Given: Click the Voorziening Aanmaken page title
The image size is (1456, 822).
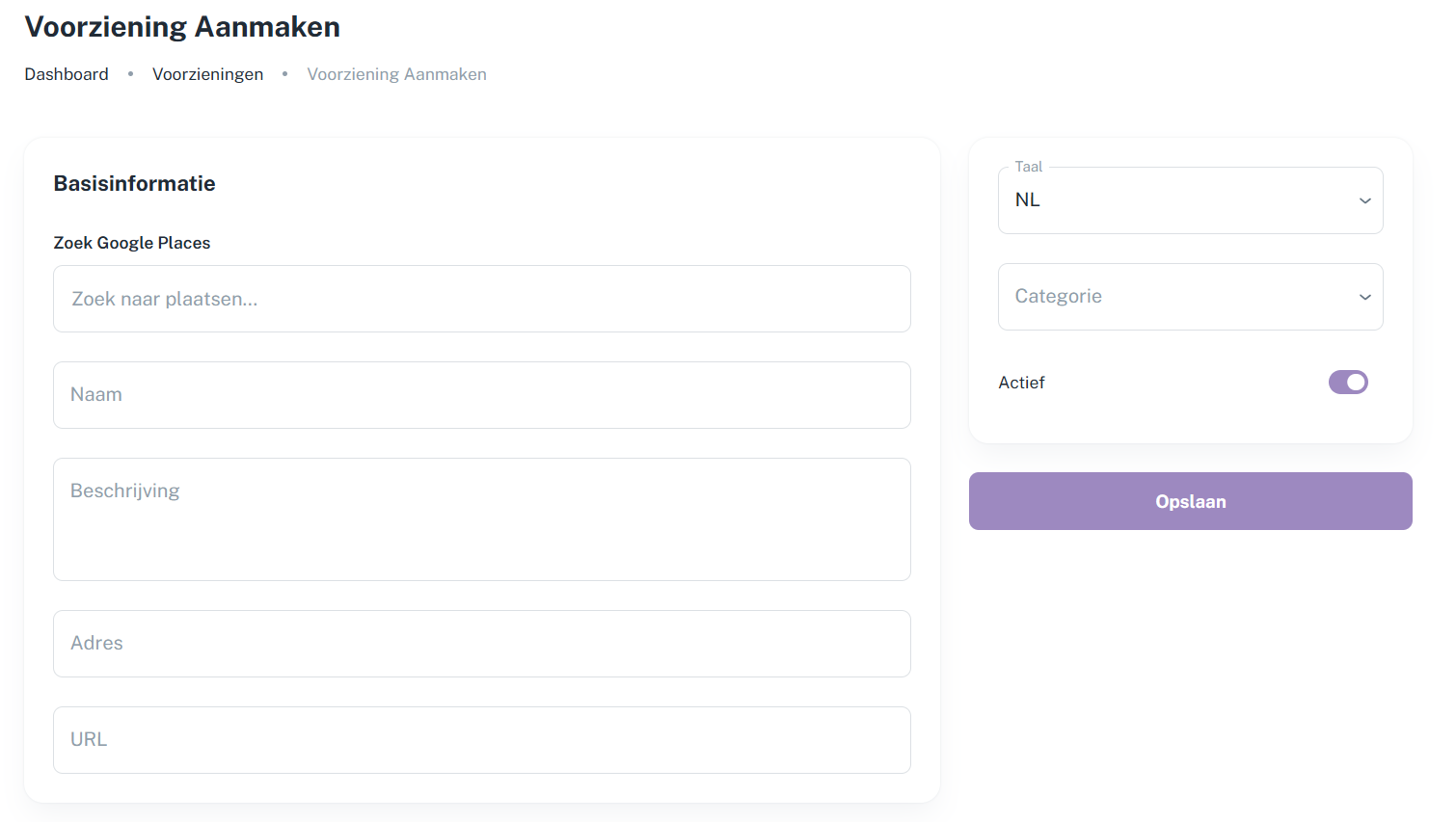Looking at the screenshot, I should pos(182,27).
